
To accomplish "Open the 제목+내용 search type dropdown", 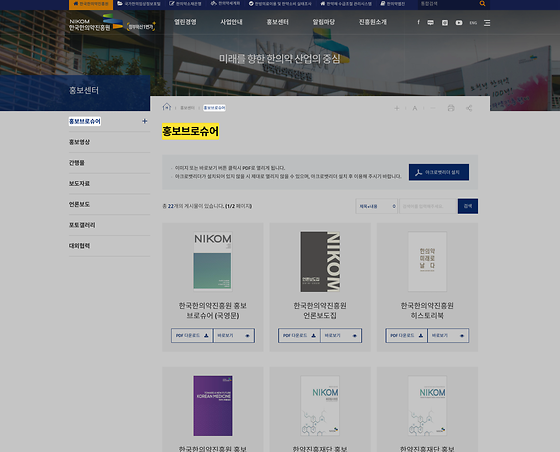I will point(376,206).
